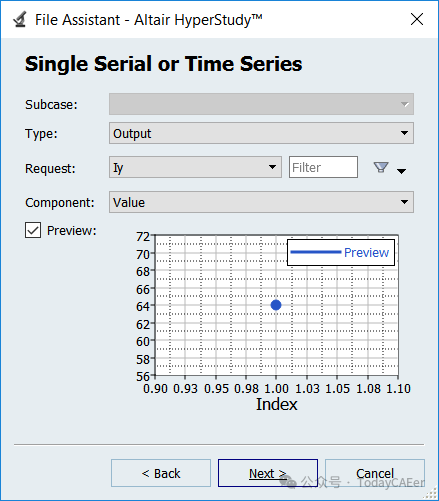The height and width of the screenshot is (501, 439).
Task: Click the Index axis label
Action: [x=277, y=404]
